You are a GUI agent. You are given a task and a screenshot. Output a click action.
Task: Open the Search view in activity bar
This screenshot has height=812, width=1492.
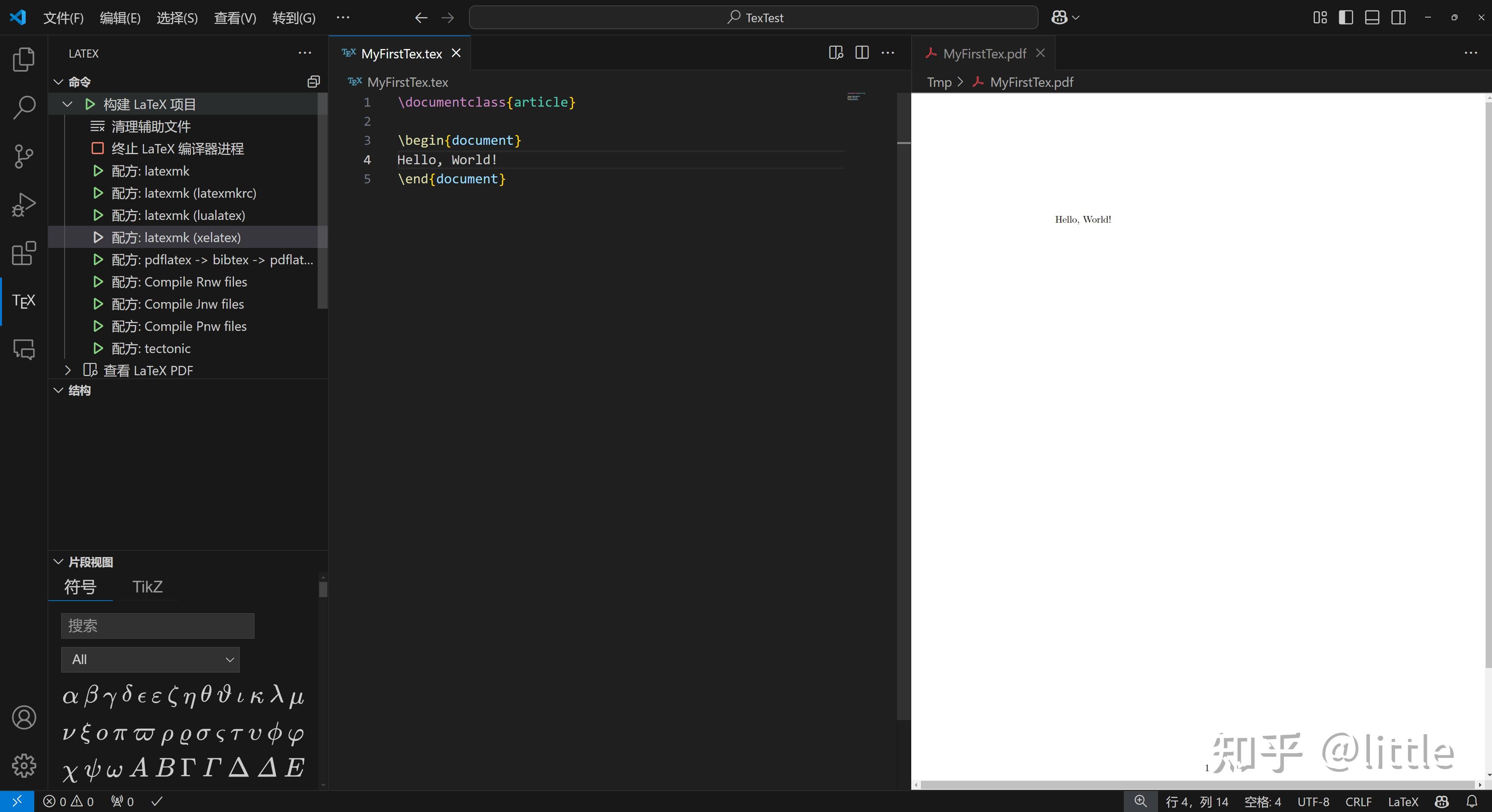[23, 108]
